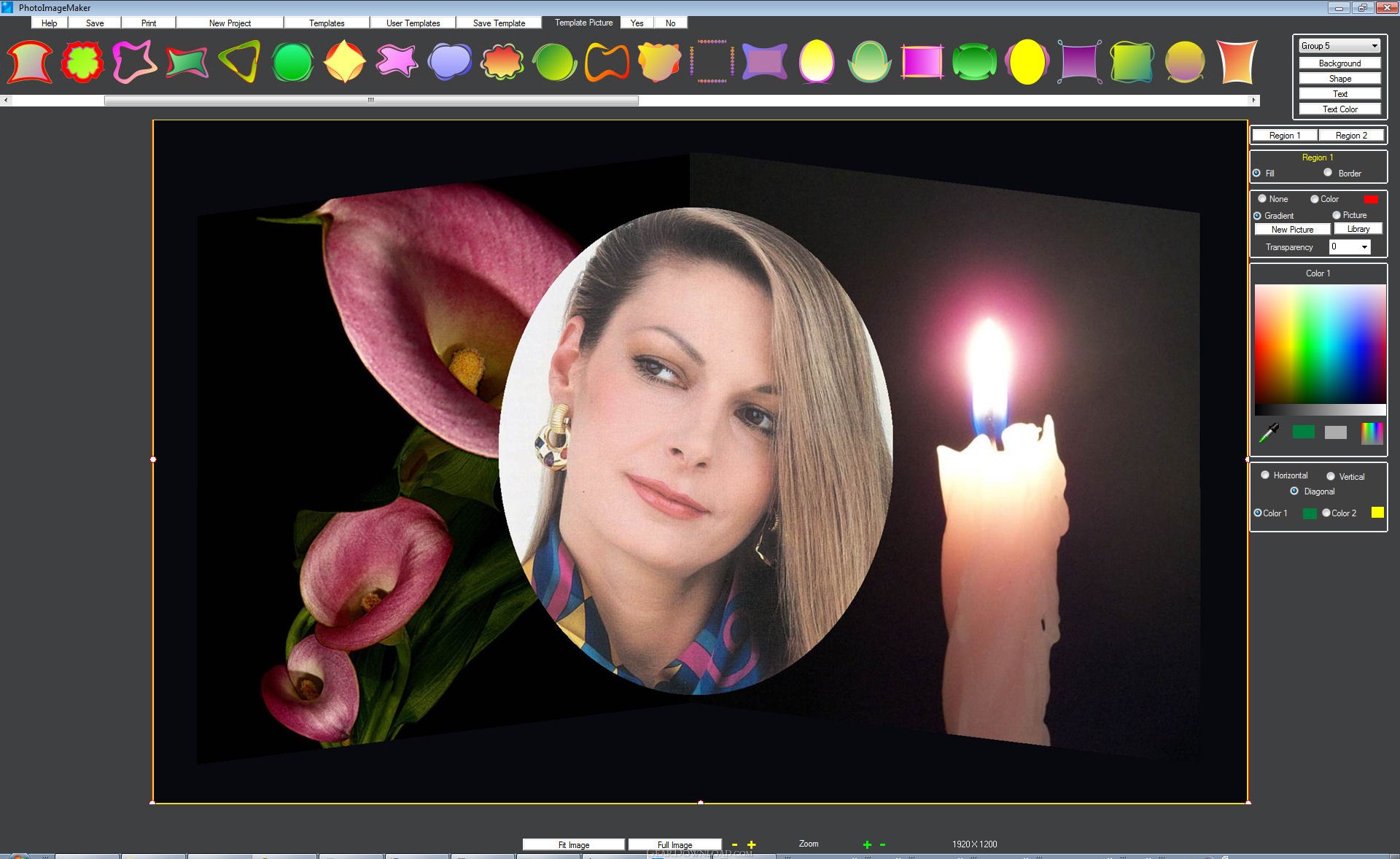Click the Yes button in the menu bar
Image resolution: width=1400 pixels, height=859 pixels.
click(637, 23)
